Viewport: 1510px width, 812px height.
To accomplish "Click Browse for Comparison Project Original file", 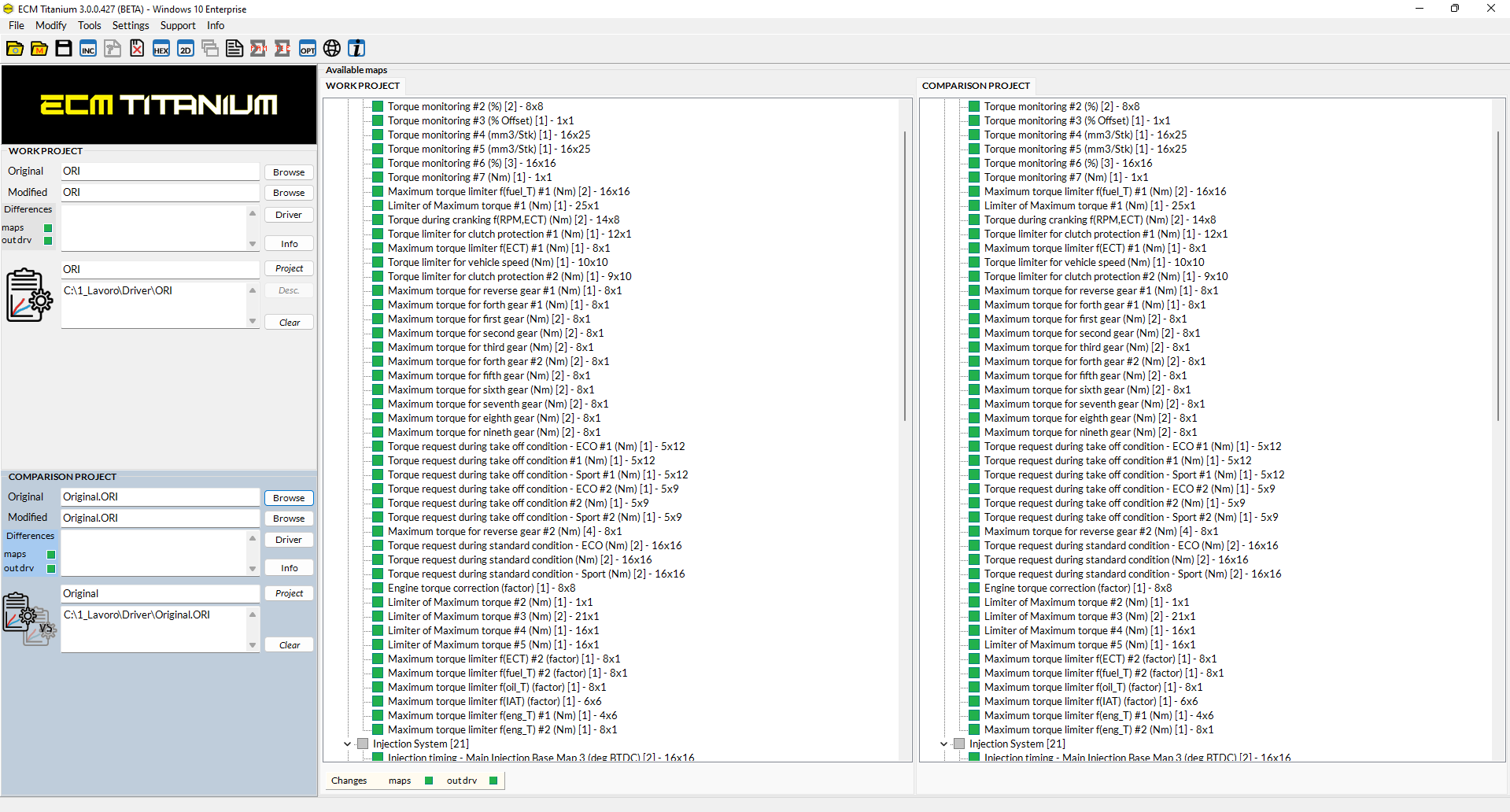I will [289, 498].
